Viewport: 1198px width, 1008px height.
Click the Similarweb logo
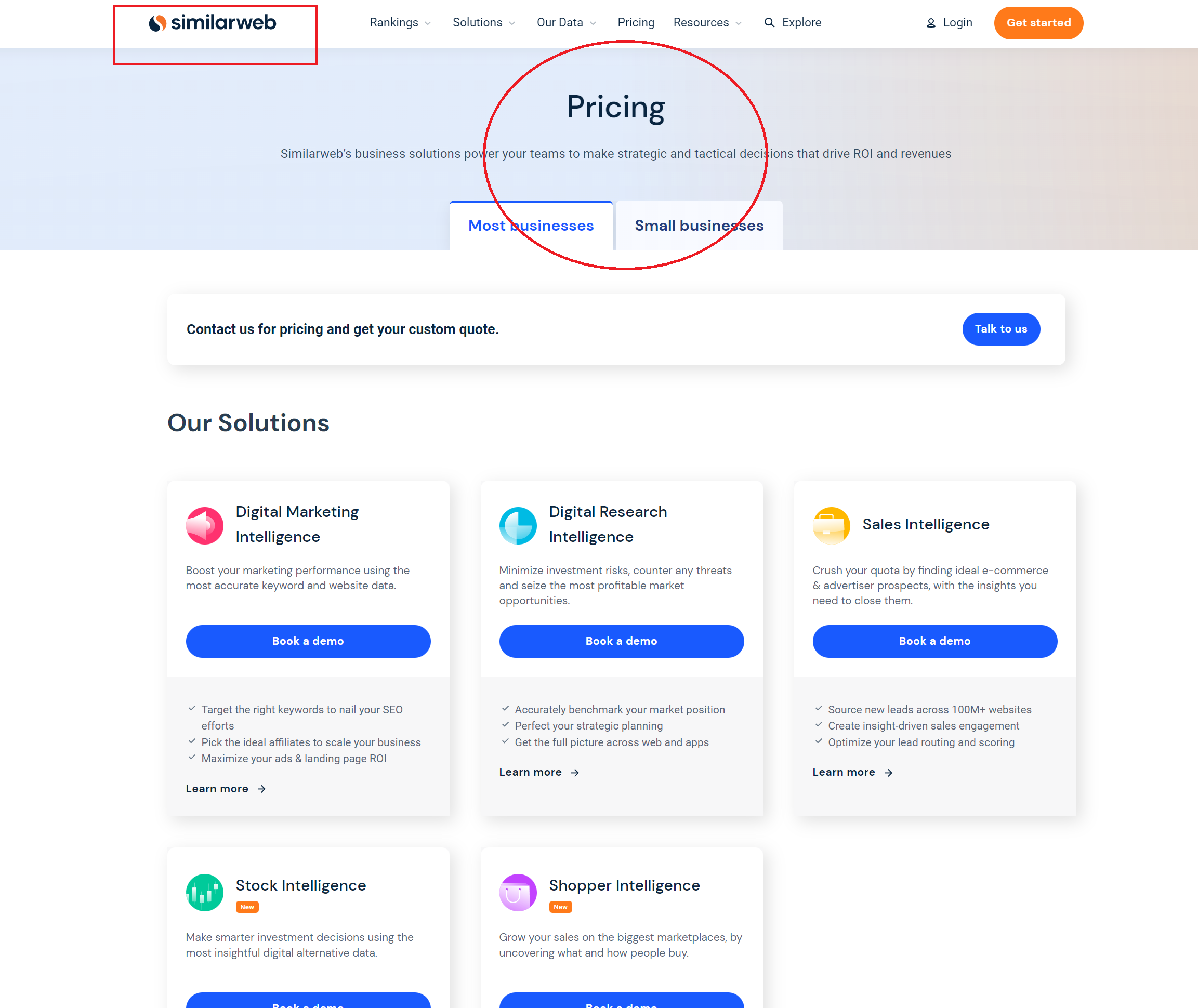click(212, 23)
